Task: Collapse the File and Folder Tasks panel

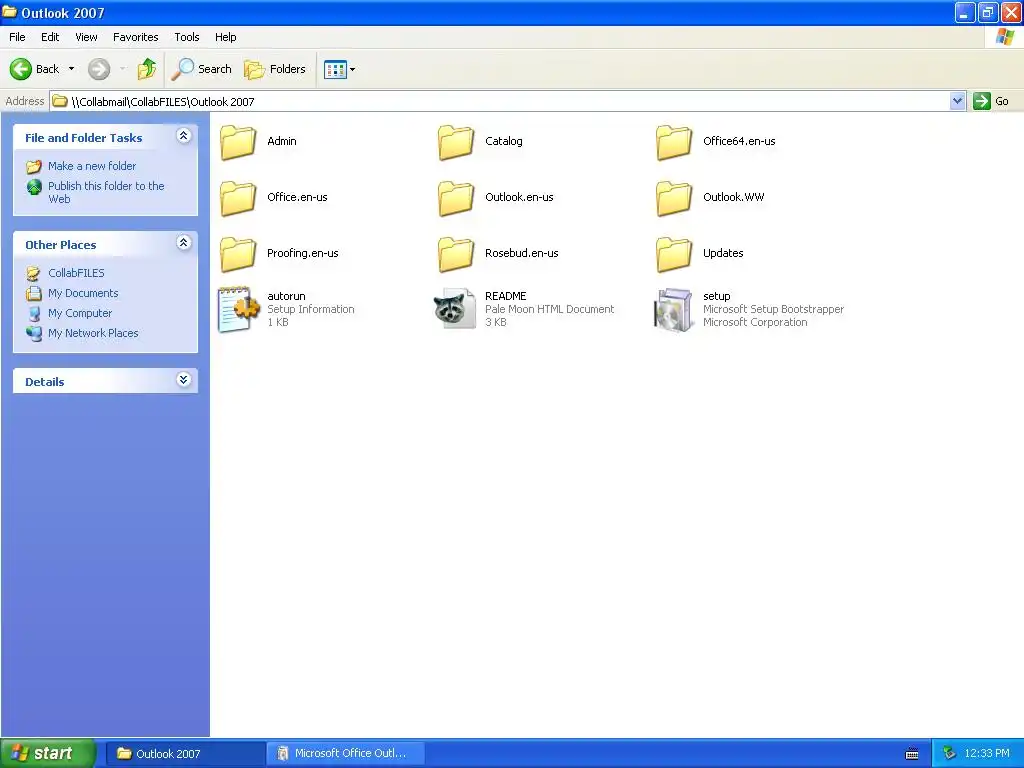Action: (x=184, y=136)
